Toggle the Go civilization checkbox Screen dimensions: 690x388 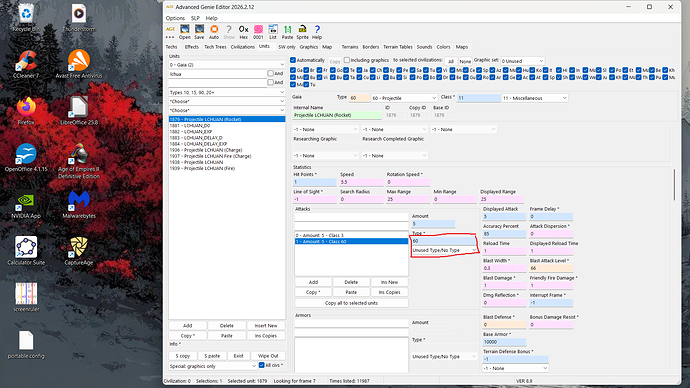[333, 70]
